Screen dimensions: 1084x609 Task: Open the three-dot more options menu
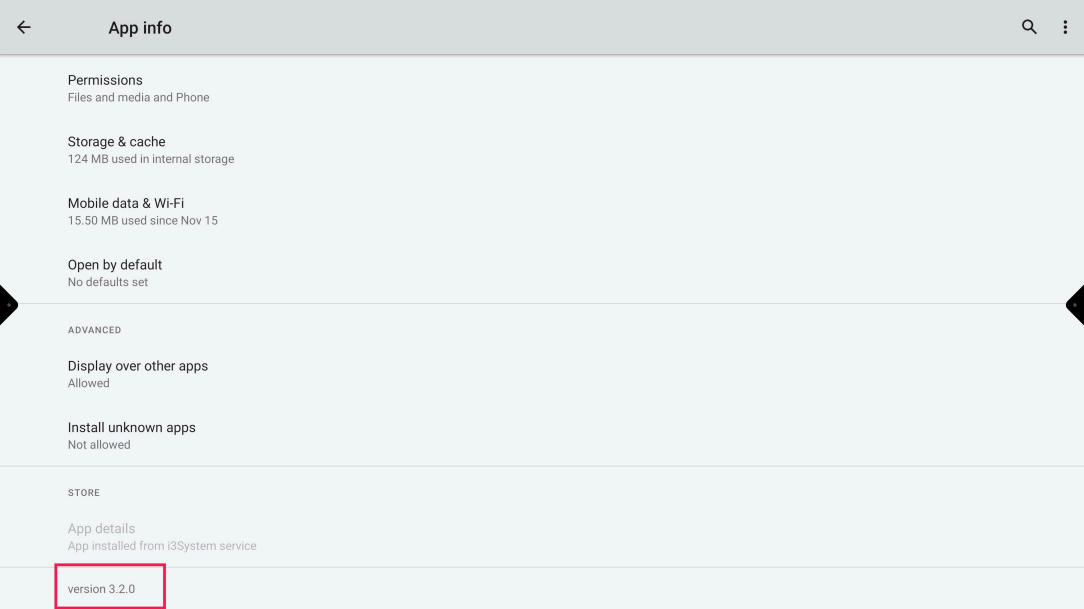1065,28
